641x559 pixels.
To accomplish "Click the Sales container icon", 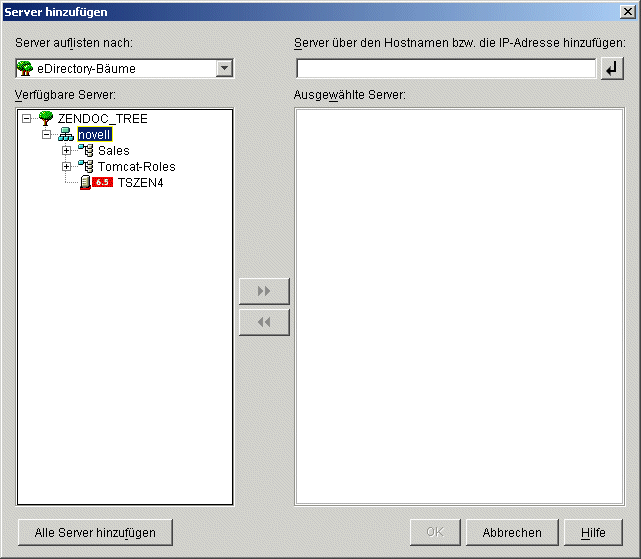I will 86,150.
